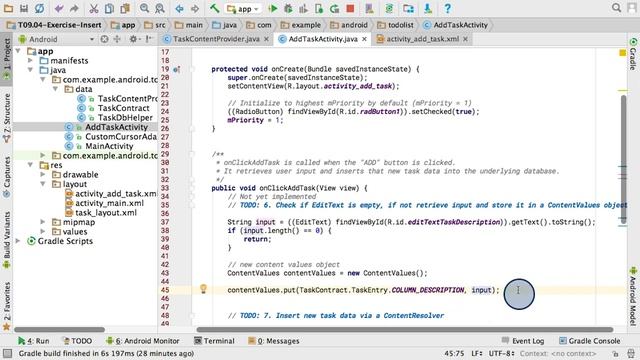The height and width of the screenshot is (360, 640).
Task: Toggle the 2: Favorites side panel
Action: pyautogui.click(x=7, y=305)
